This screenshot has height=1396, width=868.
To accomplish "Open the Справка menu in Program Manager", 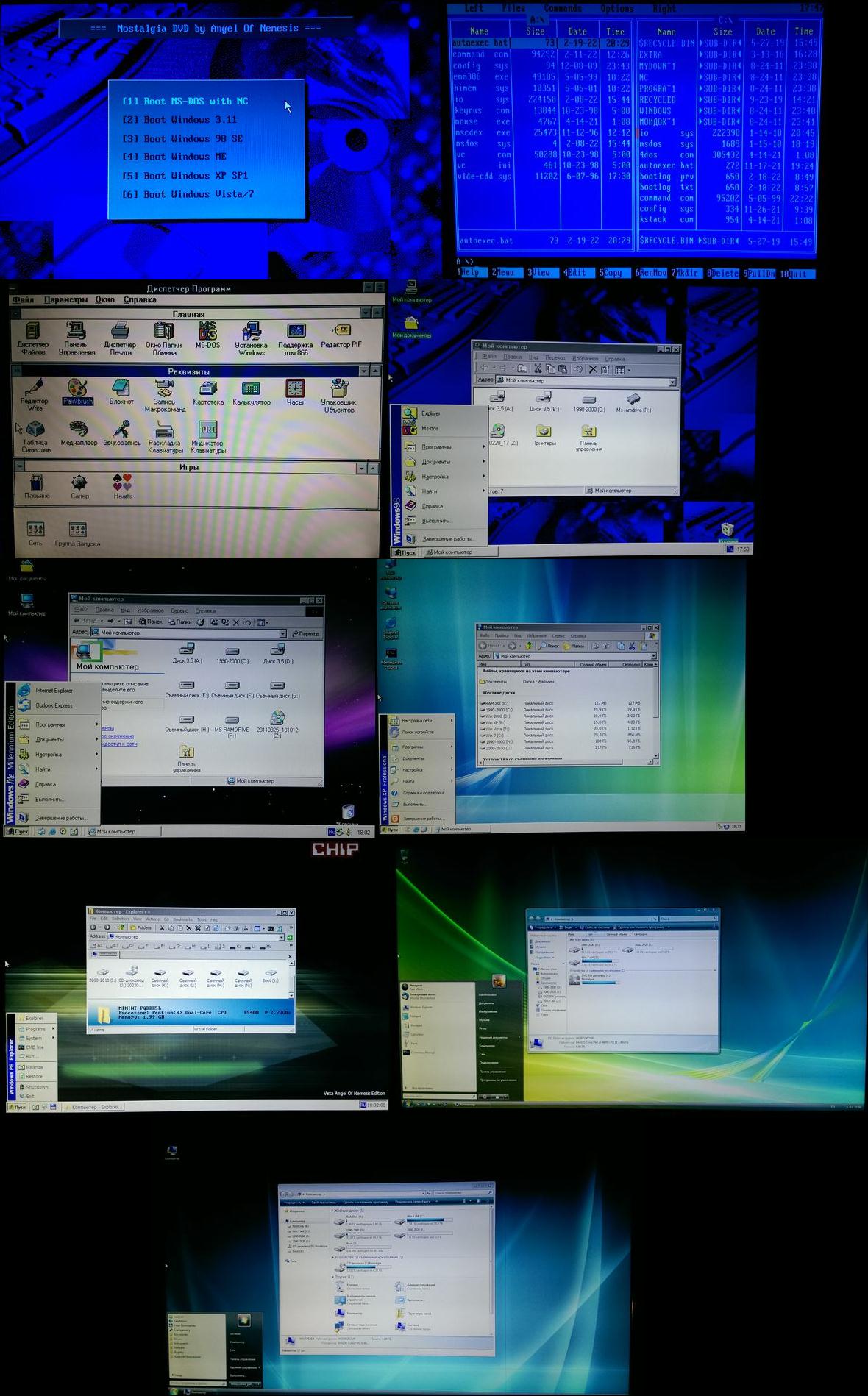I will click(x=140, y=300).
